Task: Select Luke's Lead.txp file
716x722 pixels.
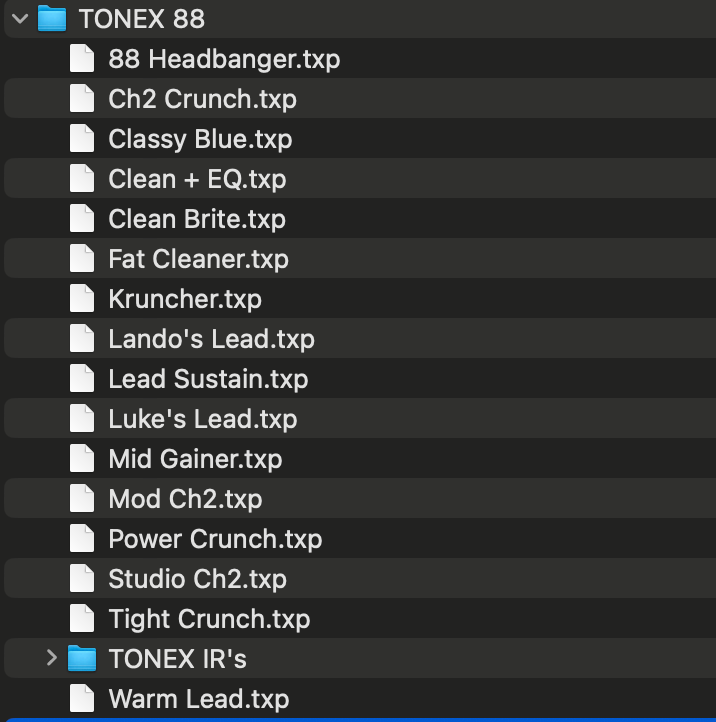Action: click(x=202, y=419)
